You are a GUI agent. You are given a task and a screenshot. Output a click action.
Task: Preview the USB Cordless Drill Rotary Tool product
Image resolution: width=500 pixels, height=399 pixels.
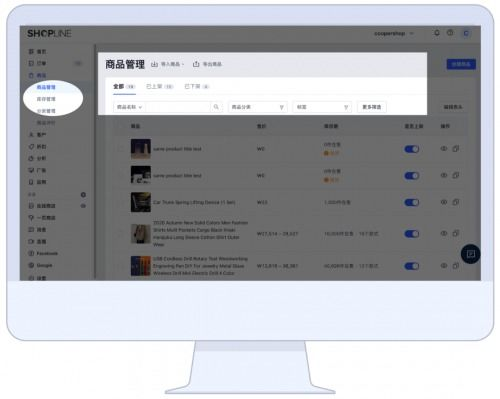444,266
